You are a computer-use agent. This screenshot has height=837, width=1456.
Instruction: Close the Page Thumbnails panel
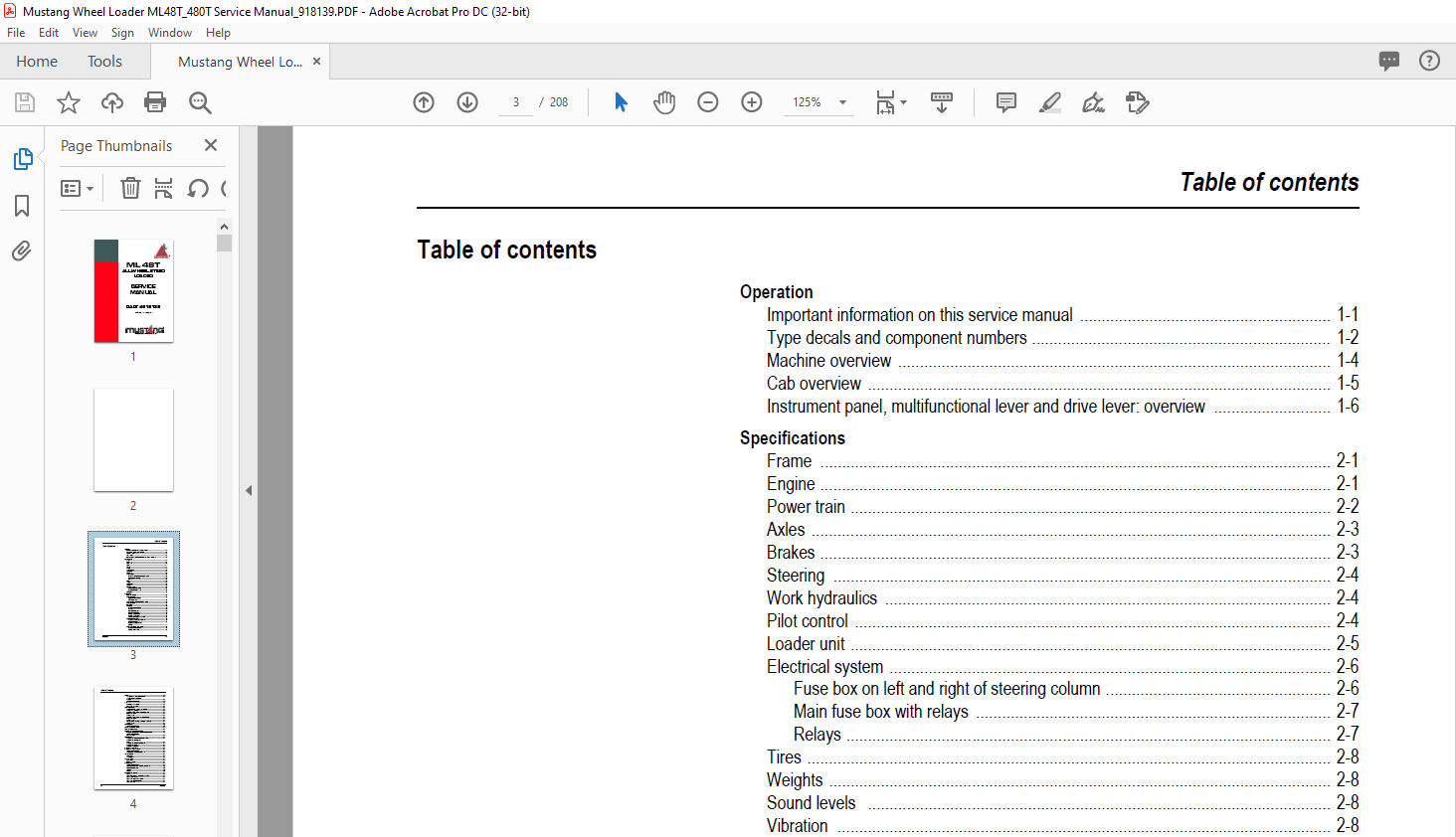point(211,145)
